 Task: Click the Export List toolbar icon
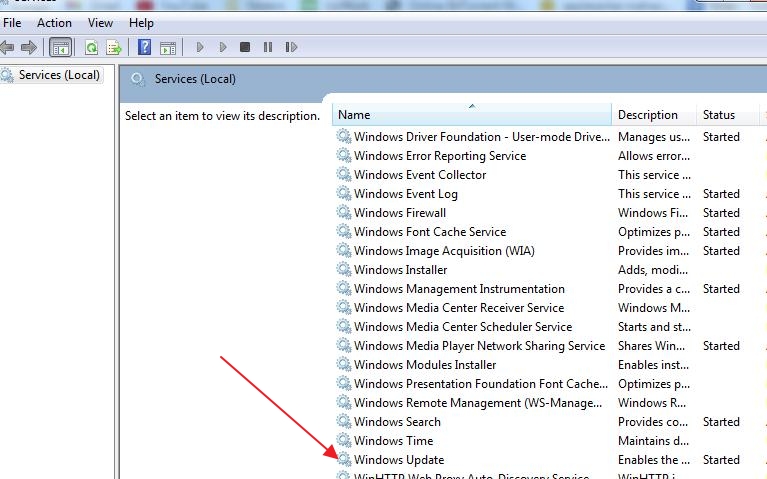(x=114, y=47)
